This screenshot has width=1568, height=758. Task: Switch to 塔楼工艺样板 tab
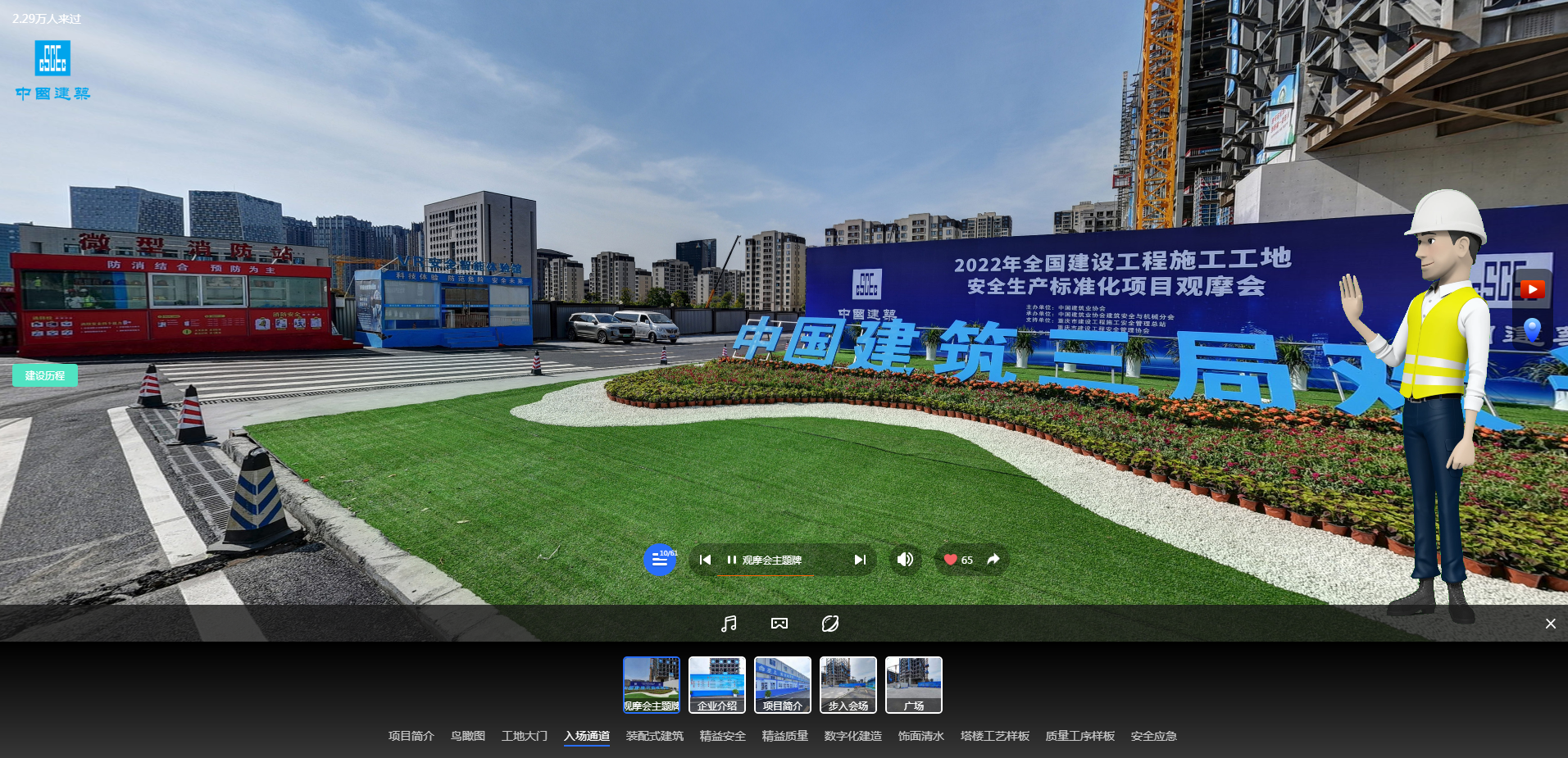pyautogui.click(x=995, y=736)
